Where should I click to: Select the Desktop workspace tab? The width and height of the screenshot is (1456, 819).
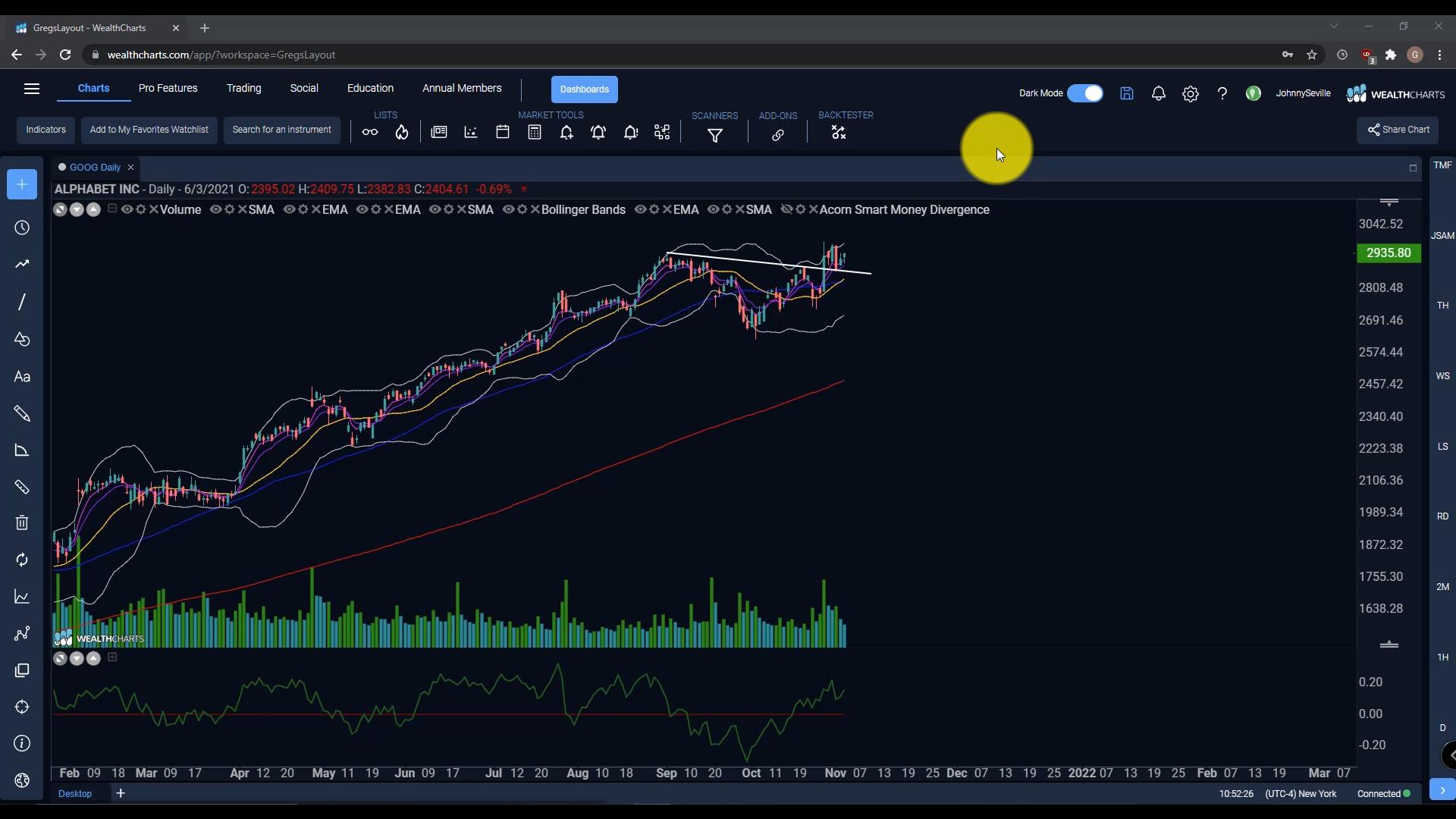[x=75, y=793]
